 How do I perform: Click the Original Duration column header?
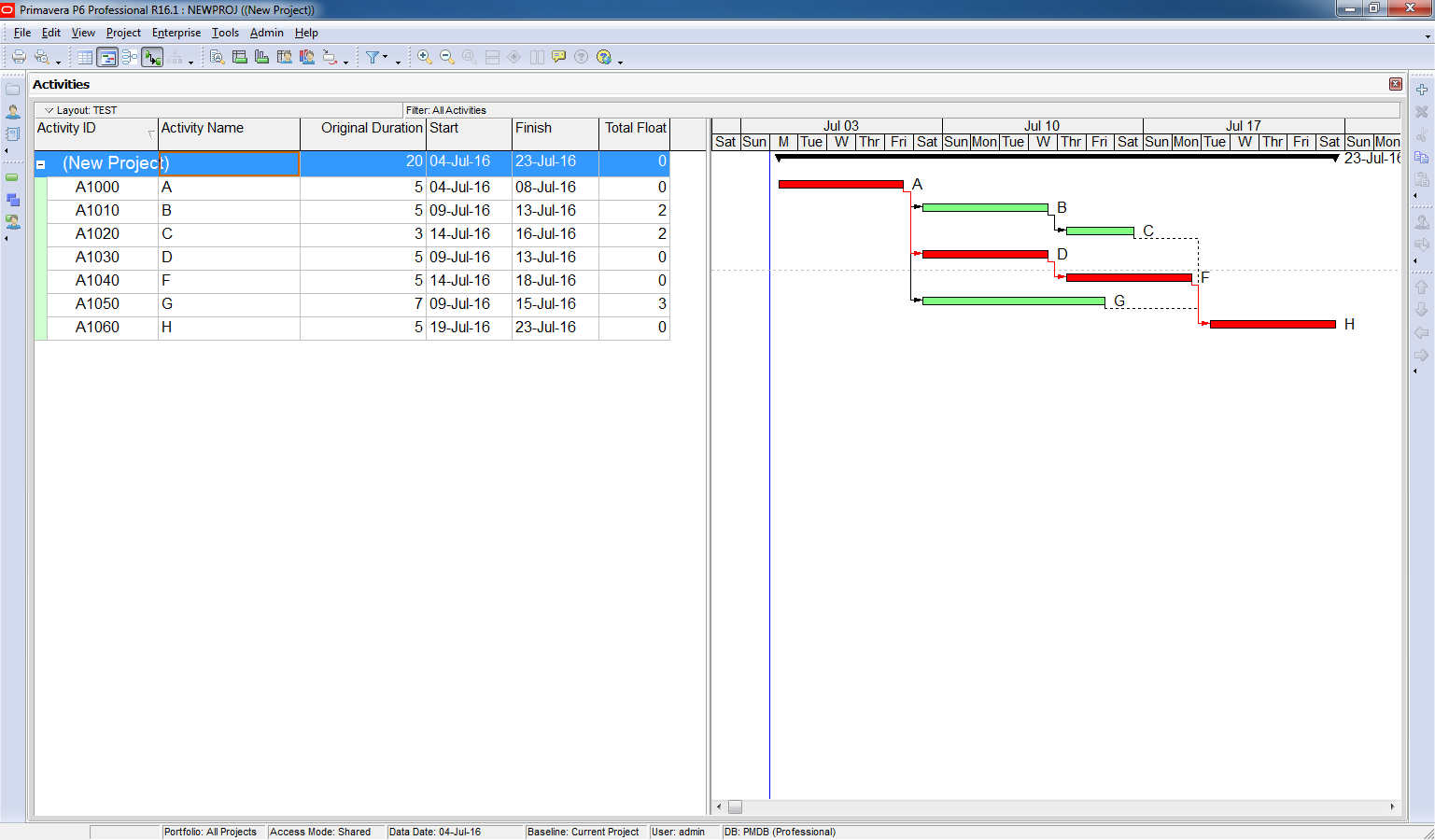[371, 129]
